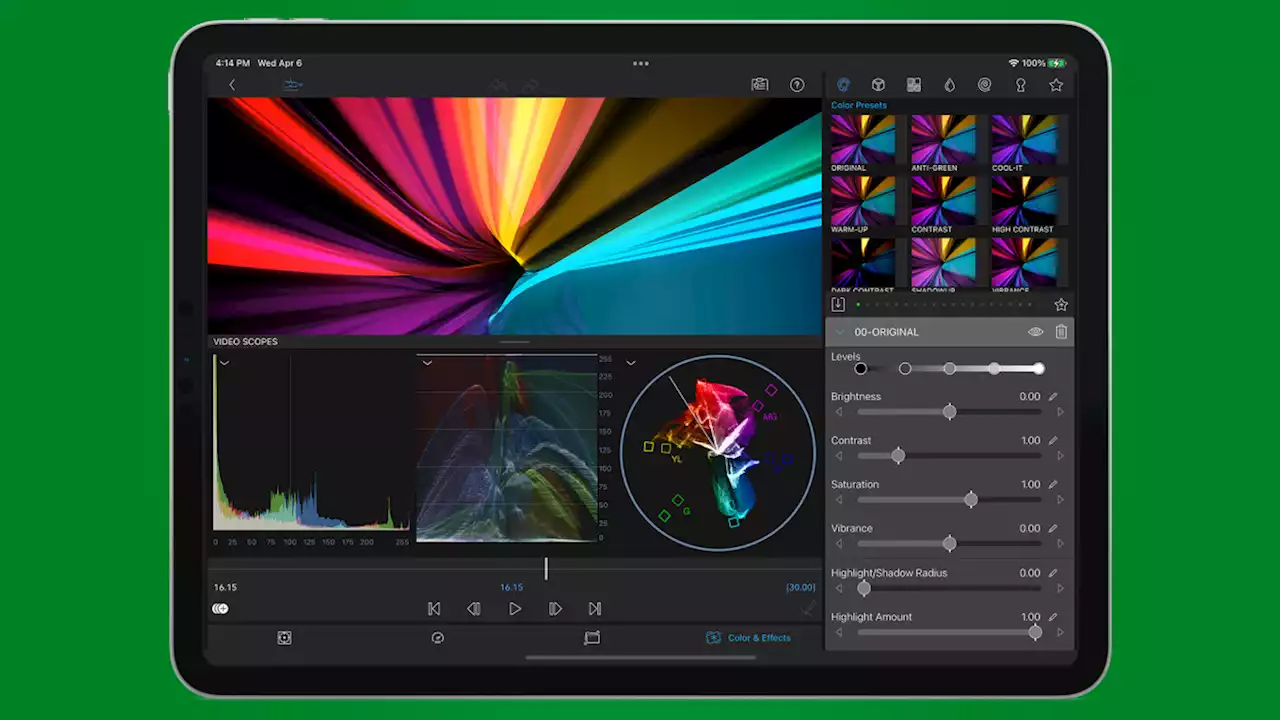
Task: Open the Crop tab icon
Action: (x=592, y=638)
